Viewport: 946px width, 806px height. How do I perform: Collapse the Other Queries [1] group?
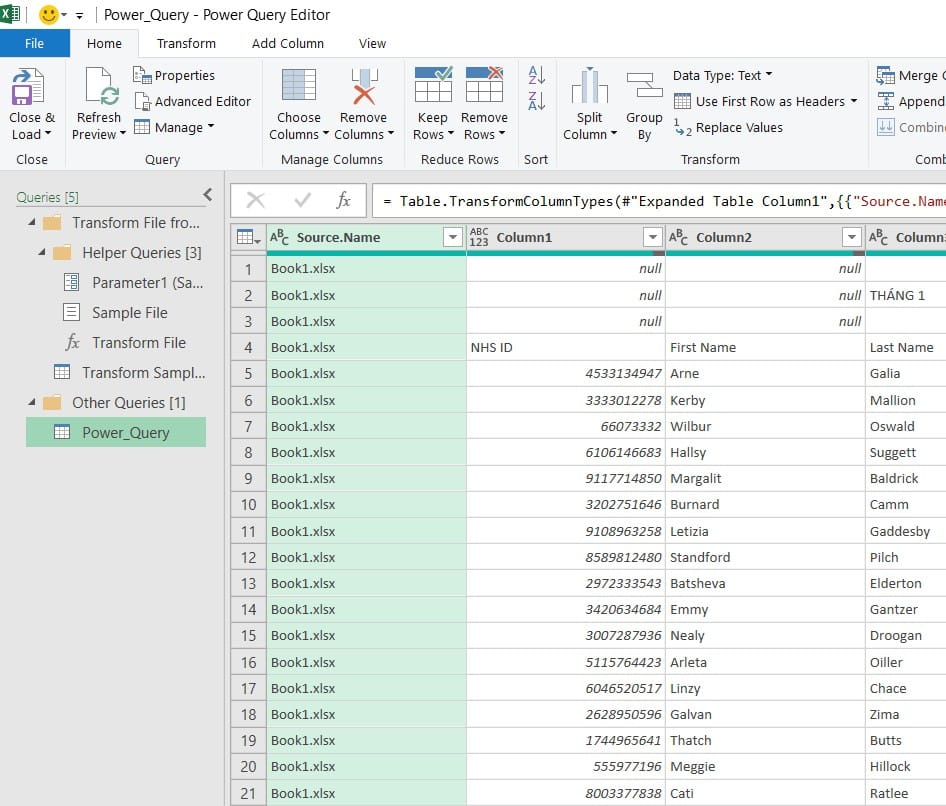31,402
